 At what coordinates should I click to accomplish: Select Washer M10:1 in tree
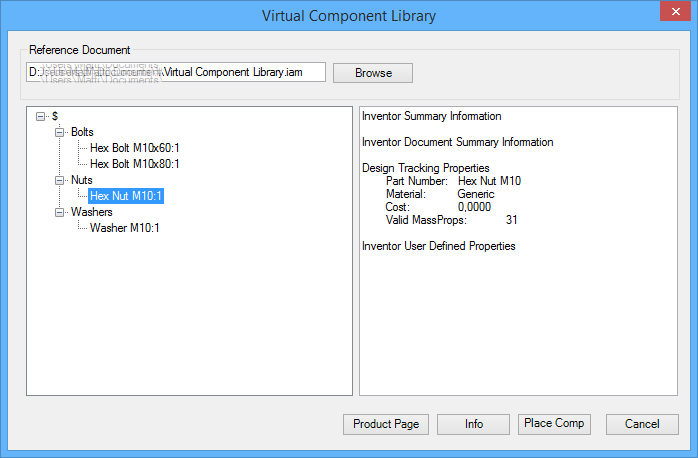click(x=124, y=228)
